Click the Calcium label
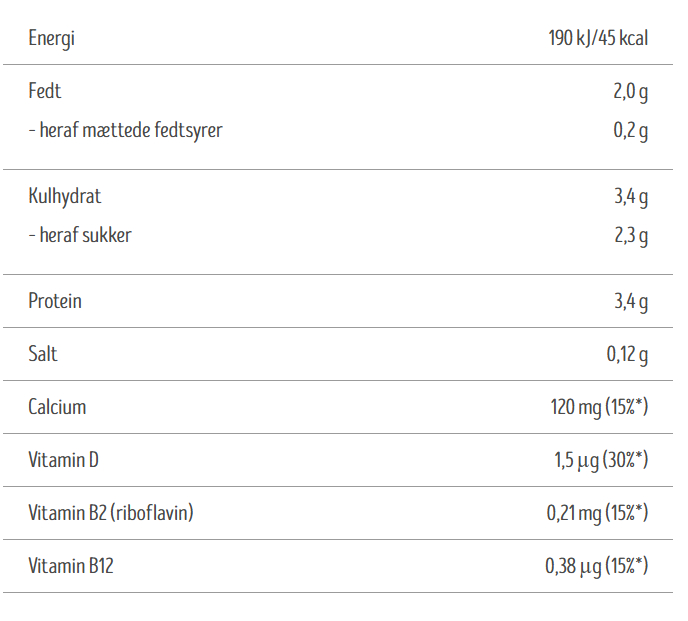This screenshot has width=688, height=621. point(57,407)
